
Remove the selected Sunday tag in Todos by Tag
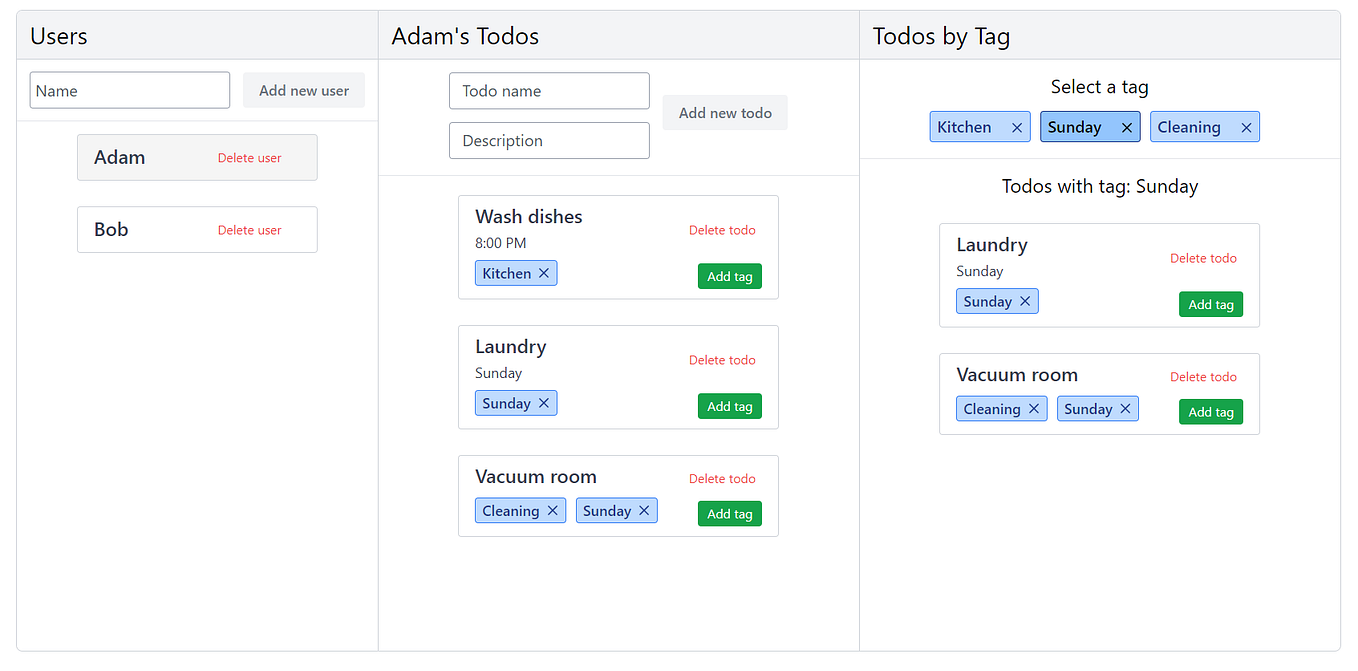click(x=1126, y=127)
